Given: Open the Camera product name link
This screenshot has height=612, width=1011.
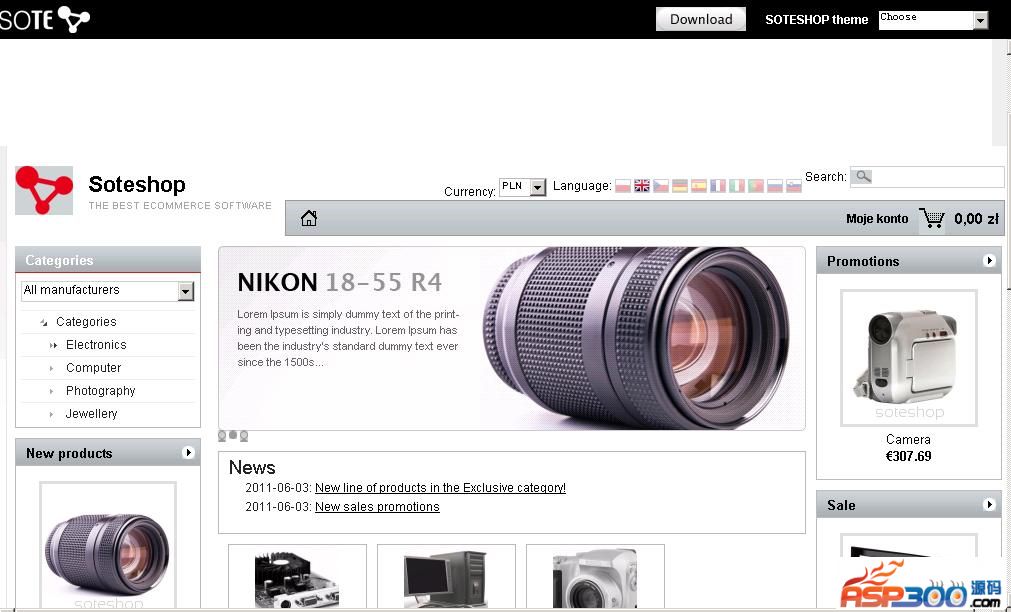Looking at the screenshot, I should (908, 440).
